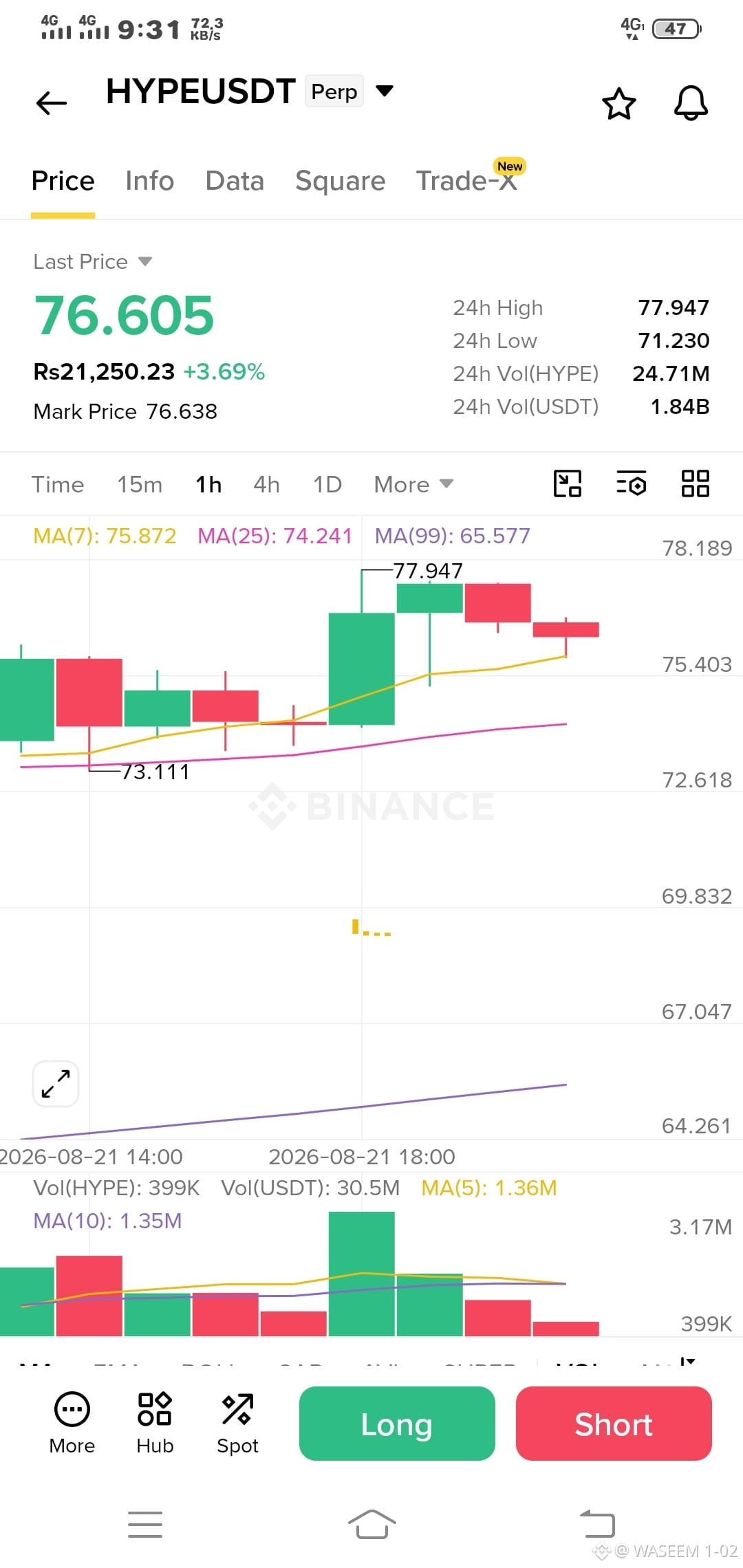
Task: Tap the volume MA(5): 1.36M label
Action: (489, 1188)
